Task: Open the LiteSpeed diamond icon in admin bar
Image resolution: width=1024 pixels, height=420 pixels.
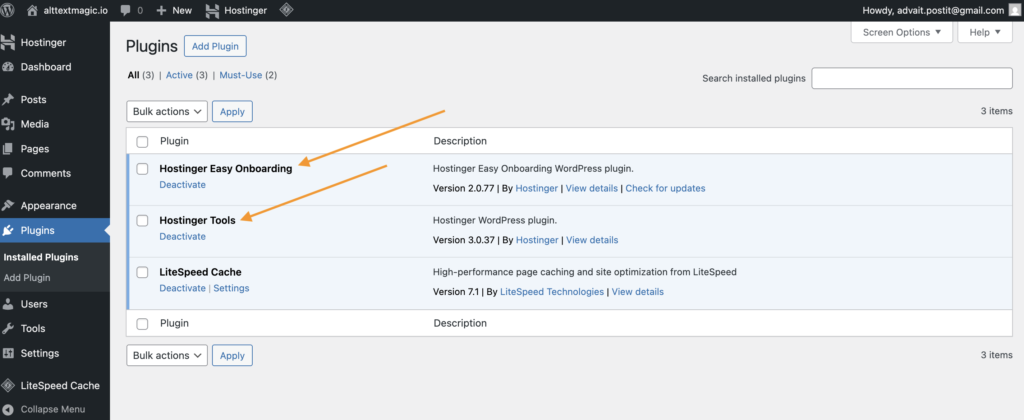Action: click(285, 10)
